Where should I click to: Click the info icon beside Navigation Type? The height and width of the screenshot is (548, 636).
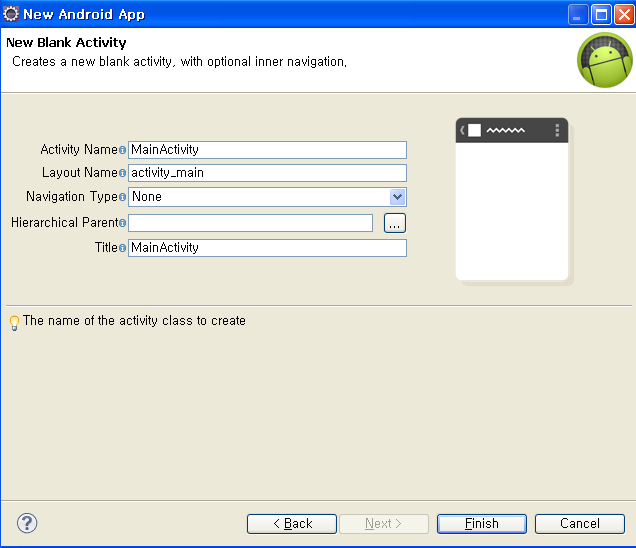click(122, 197)
